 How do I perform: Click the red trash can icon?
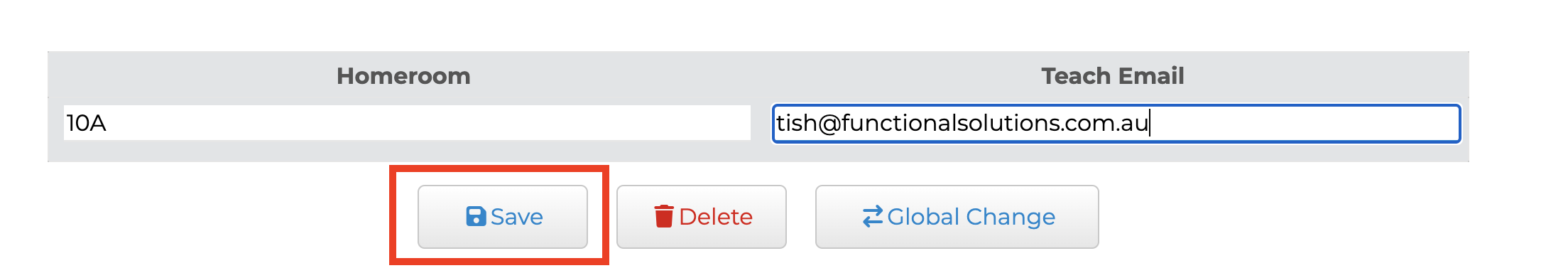(x=664, y=217)
